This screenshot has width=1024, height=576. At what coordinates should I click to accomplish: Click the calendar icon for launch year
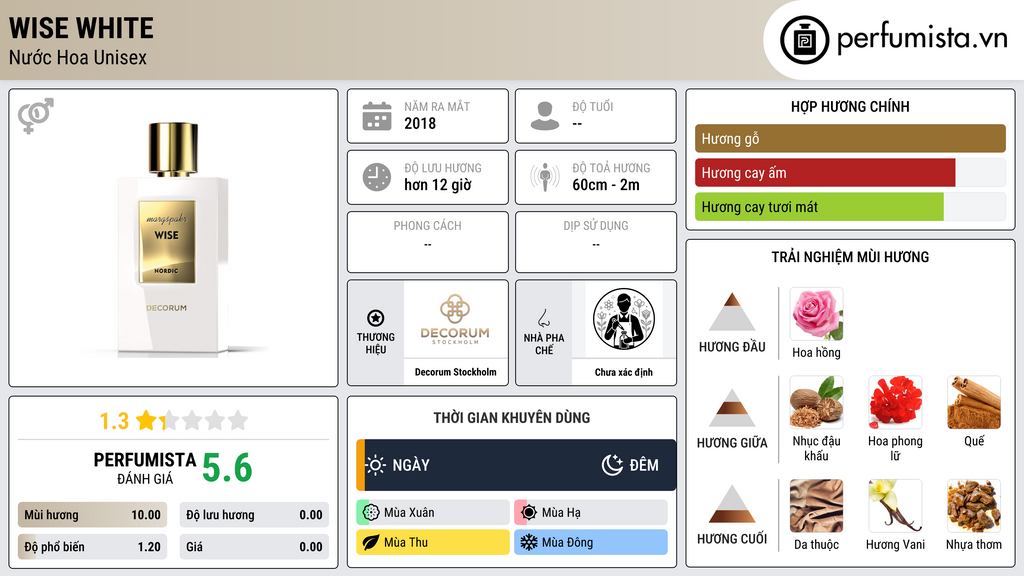click(377, 116)
